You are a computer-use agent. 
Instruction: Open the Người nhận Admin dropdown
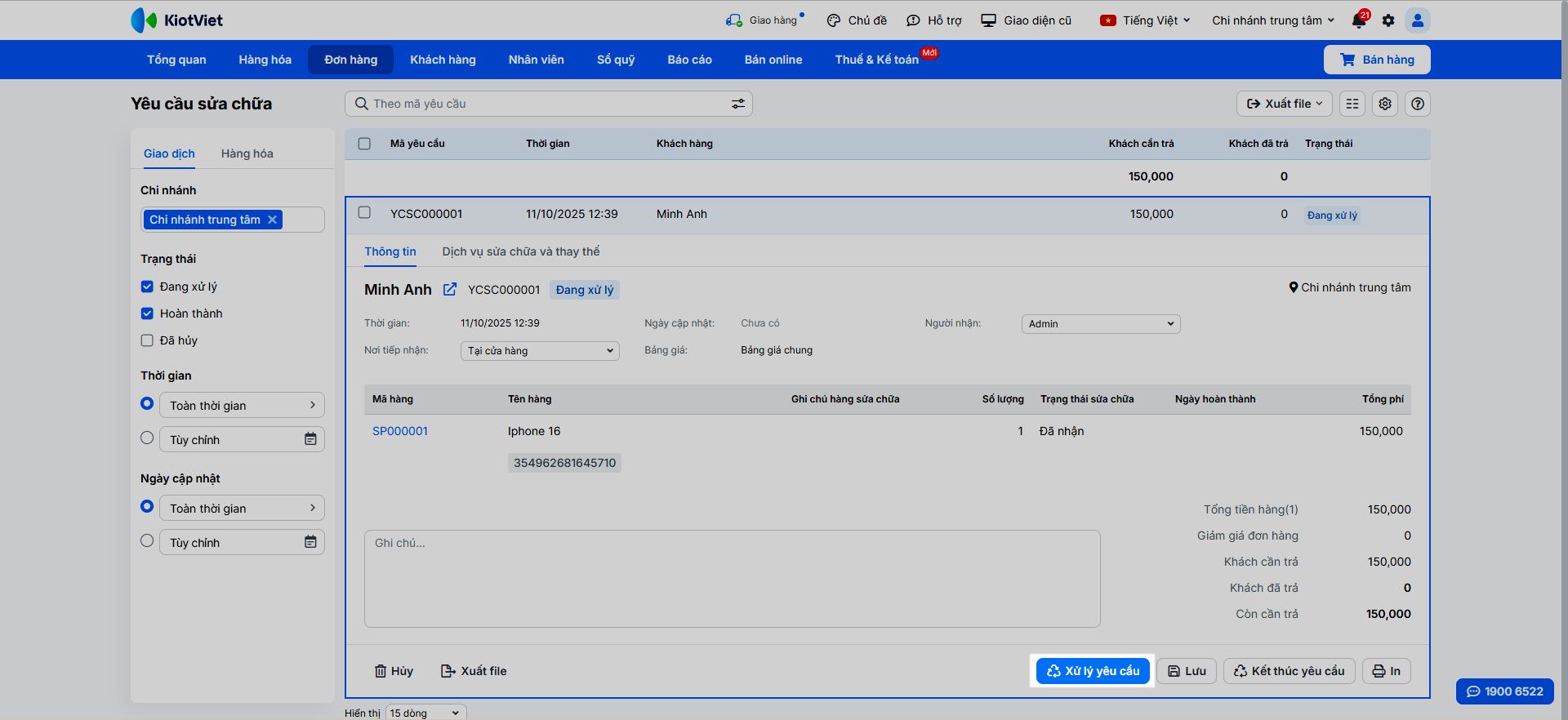tap(1100, 324)
